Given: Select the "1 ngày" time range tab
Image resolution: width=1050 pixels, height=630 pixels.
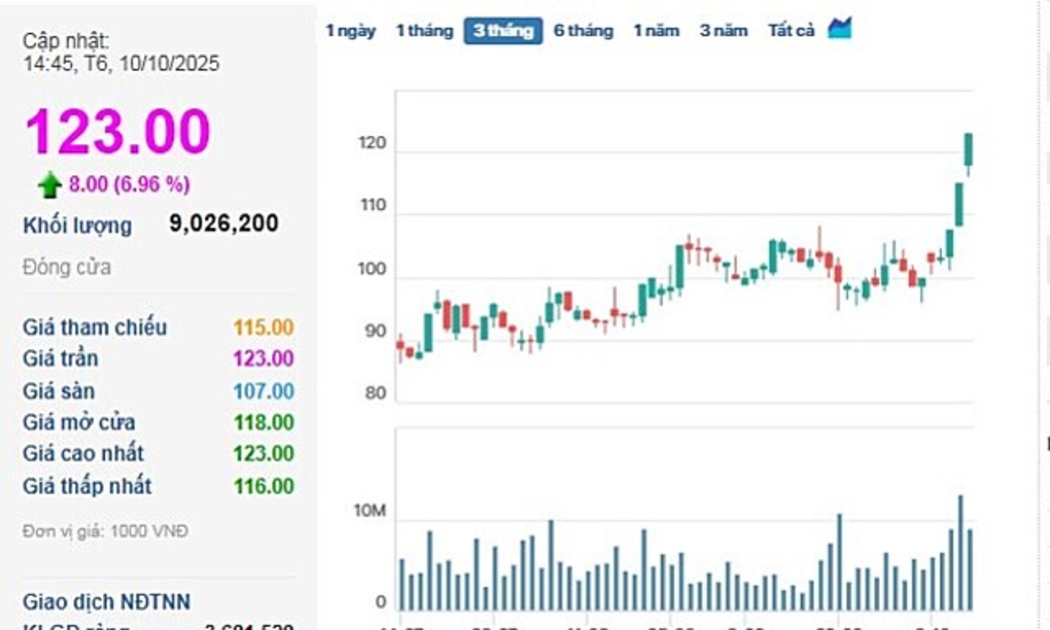Looking at the screenshot, I should [x=350, y=31].
